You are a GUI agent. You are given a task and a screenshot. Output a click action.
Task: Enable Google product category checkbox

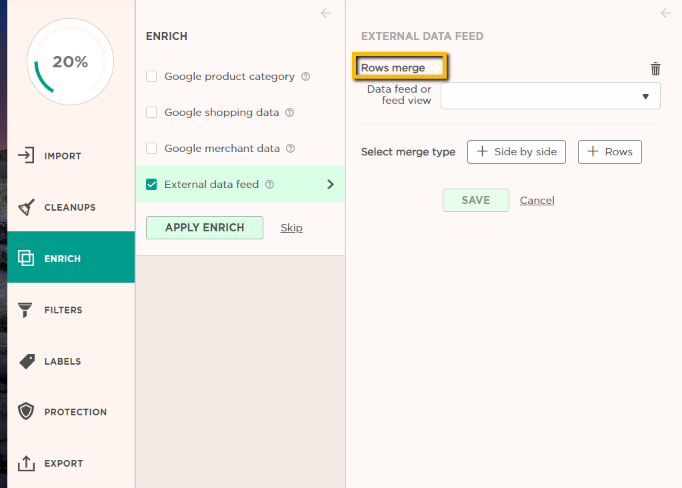(x=151, y=77)
